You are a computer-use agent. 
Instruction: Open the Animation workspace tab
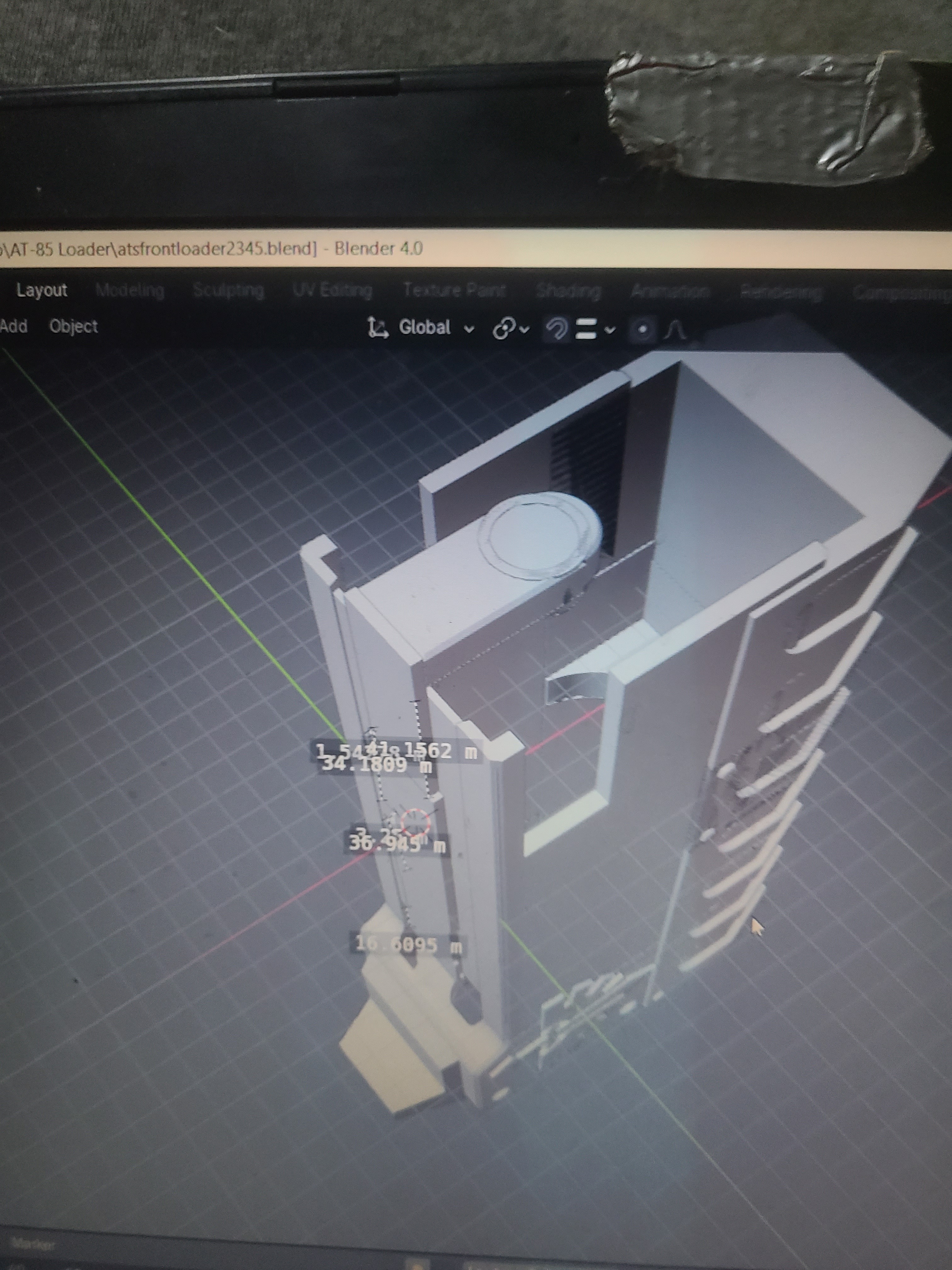(x=670, y=292)
